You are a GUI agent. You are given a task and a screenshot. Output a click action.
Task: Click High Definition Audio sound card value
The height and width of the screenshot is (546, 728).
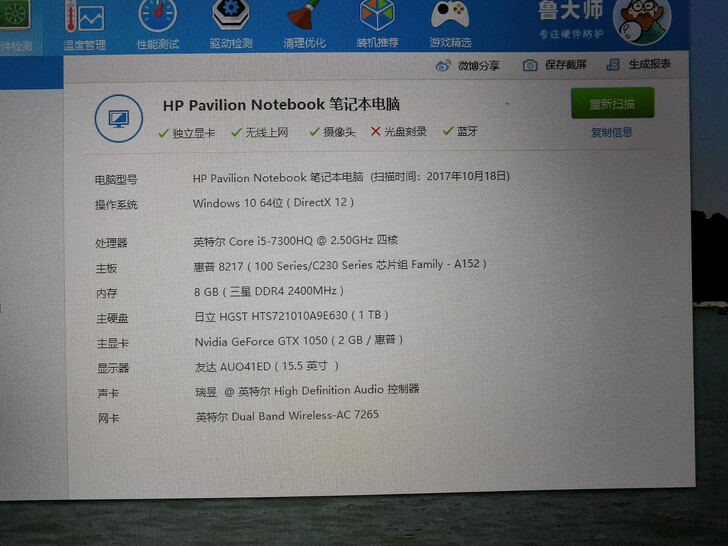point(307,390)
